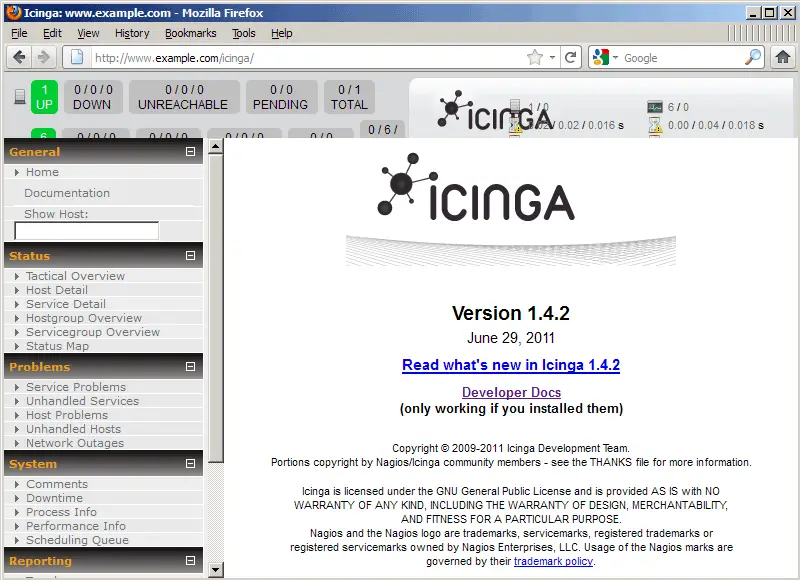
Task: Click the sidebar vertical scrollbar thumb
Action: [x=216, y=308]
